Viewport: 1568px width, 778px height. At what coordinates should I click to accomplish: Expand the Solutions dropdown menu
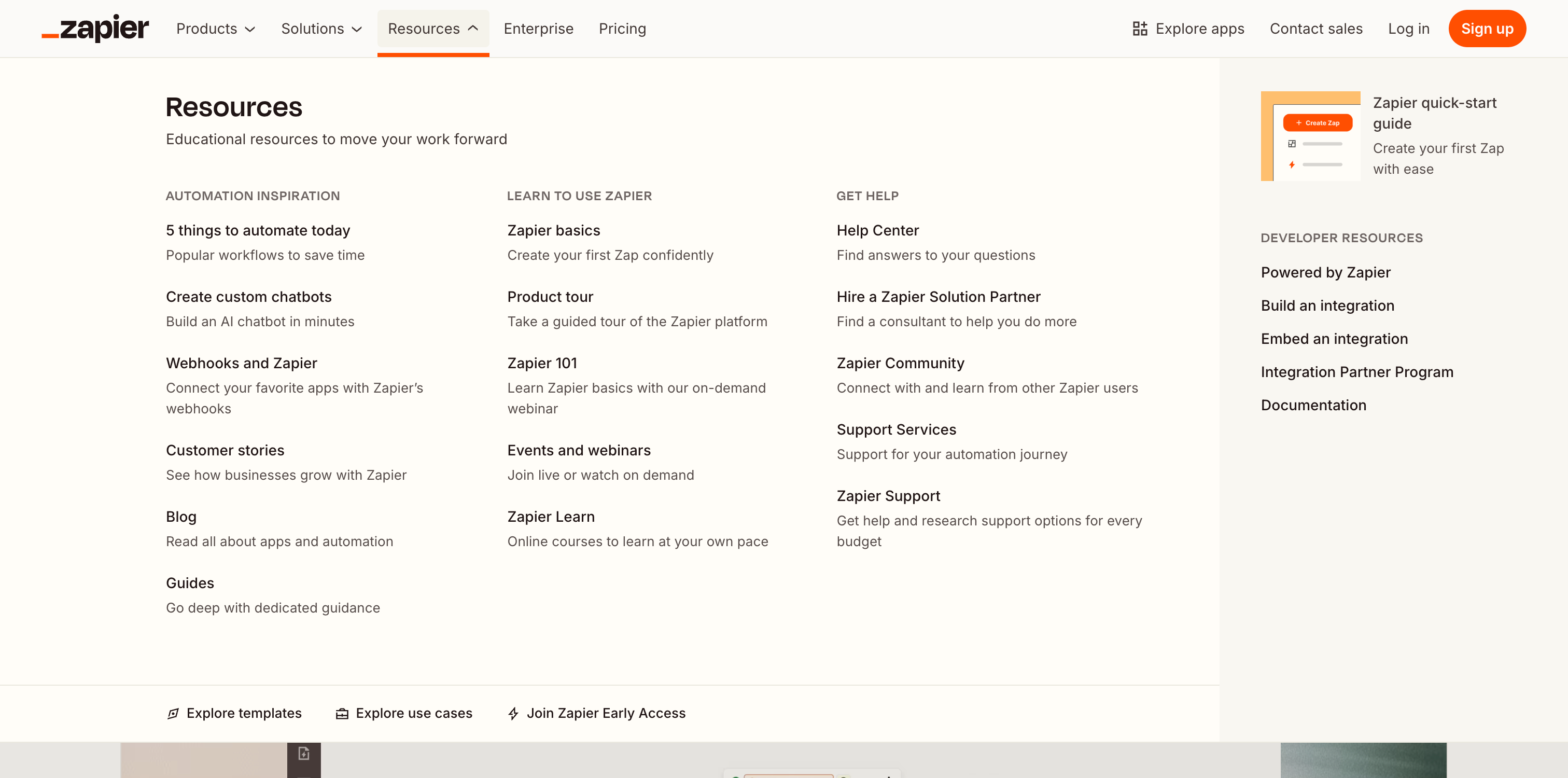[x=321, y=29]
